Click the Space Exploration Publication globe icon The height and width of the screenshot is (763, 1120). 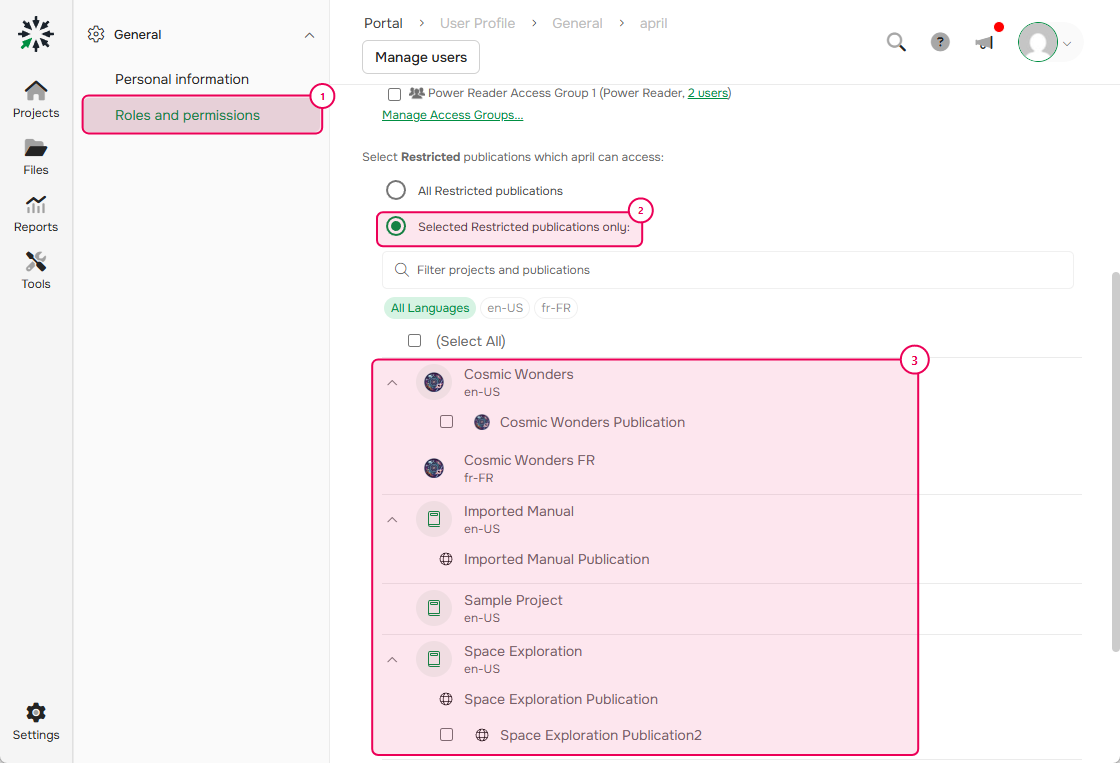446,699
